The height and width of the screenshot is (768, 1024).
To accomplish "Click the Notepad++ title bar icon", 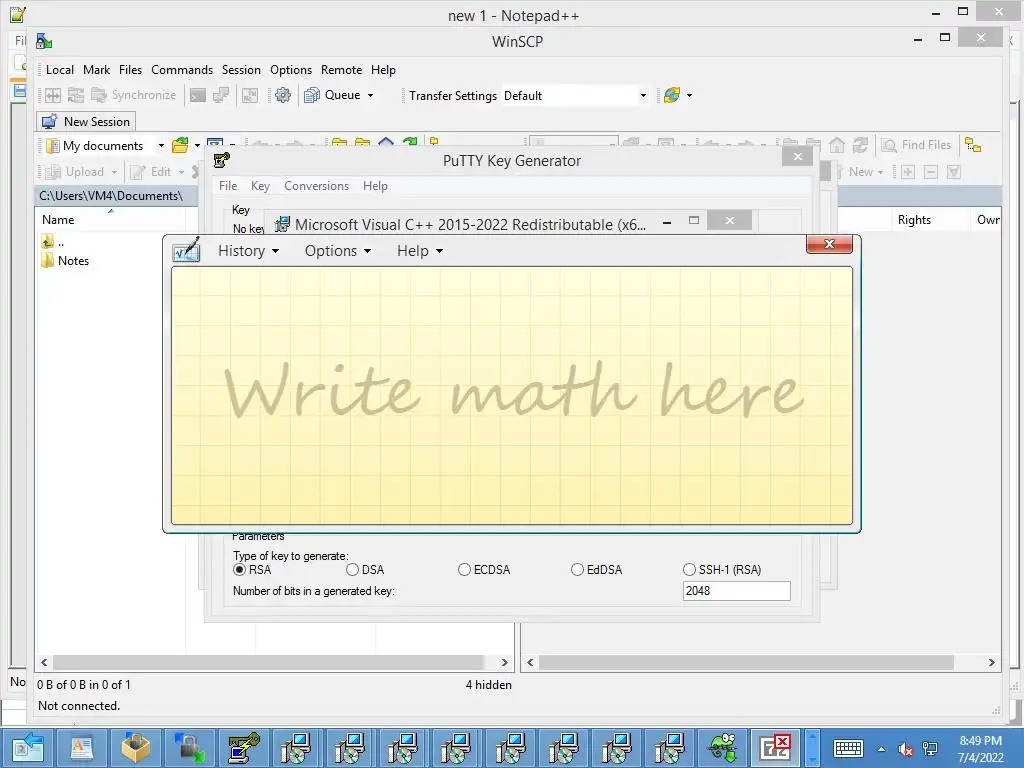I will 18,14.
